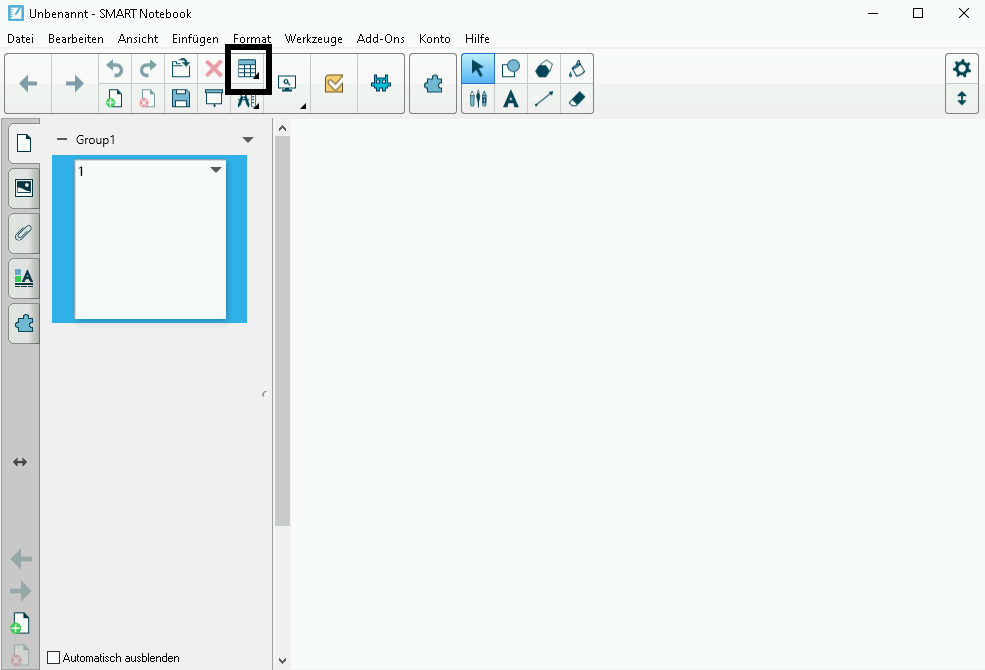Open the Attachments paperclip tab
Viewport: 985px width, 670px height.
tap(23, 233)
